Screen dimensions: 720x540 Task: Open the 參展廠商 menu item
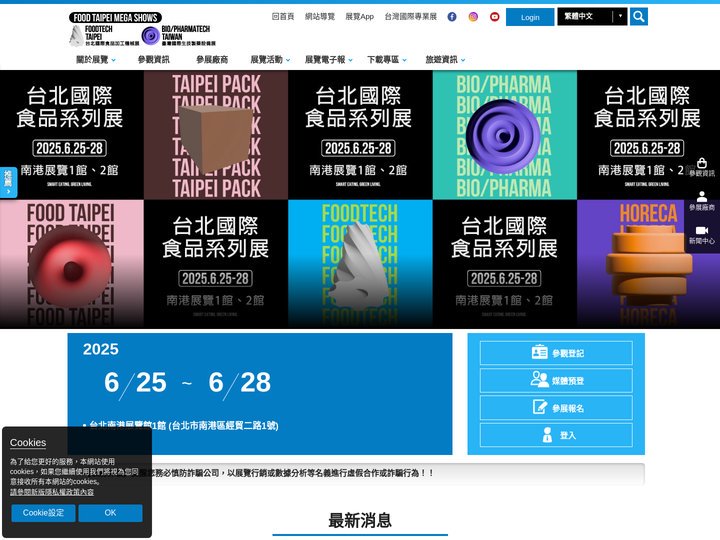pos(212,60)
